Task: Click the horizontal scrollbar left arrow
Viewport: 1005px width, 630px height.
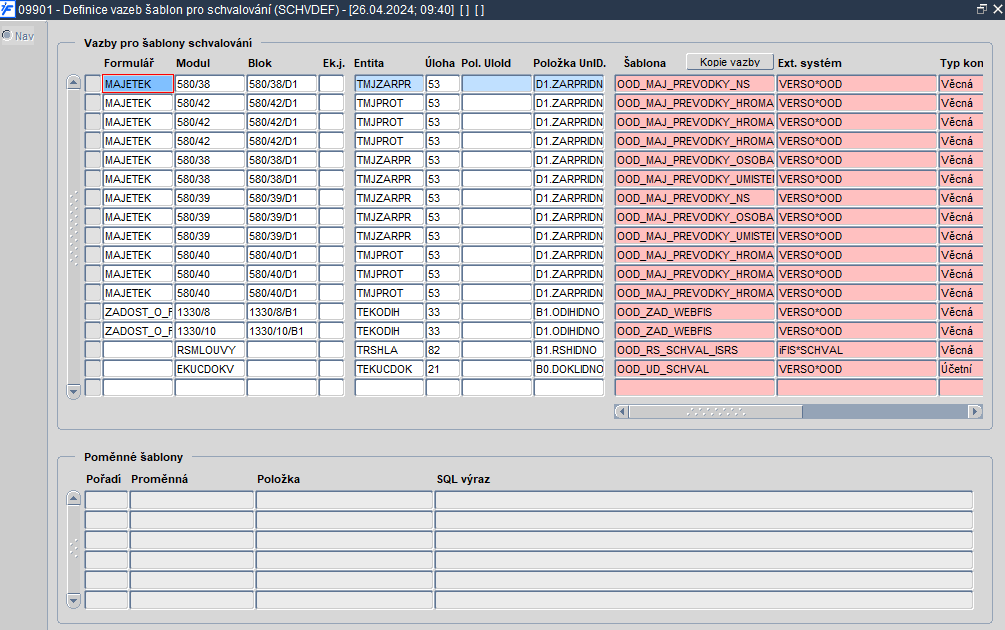Action: click(621, 411)
